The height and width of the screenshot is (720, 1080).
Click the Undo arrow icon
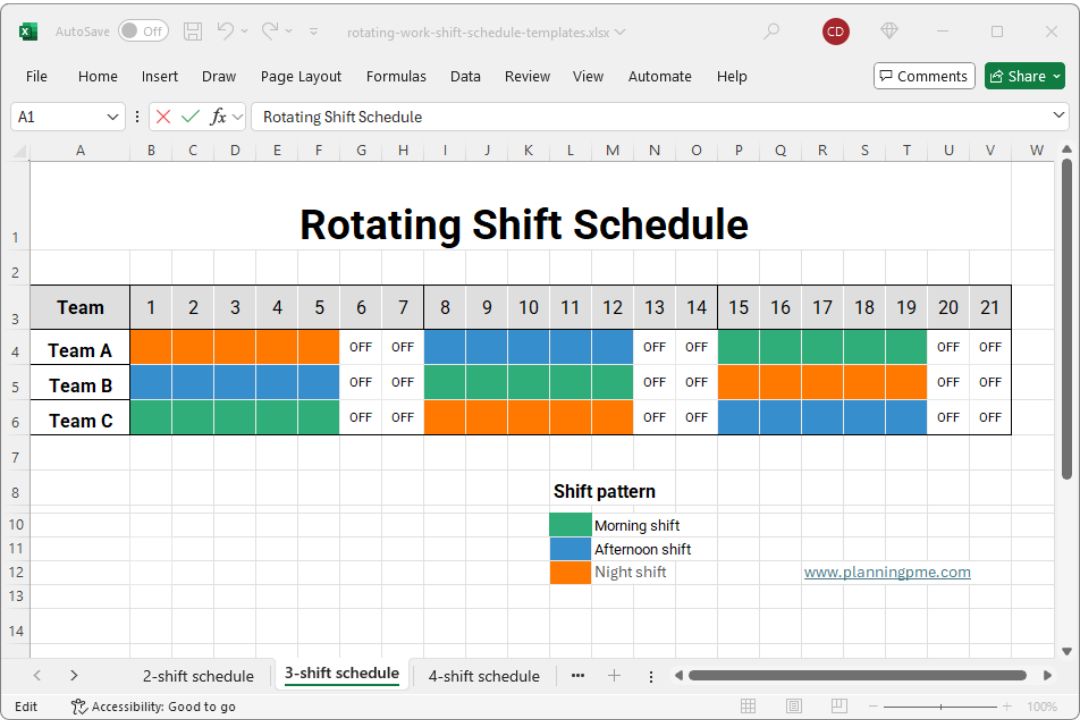pyautogui.click(x=226, y=32)
